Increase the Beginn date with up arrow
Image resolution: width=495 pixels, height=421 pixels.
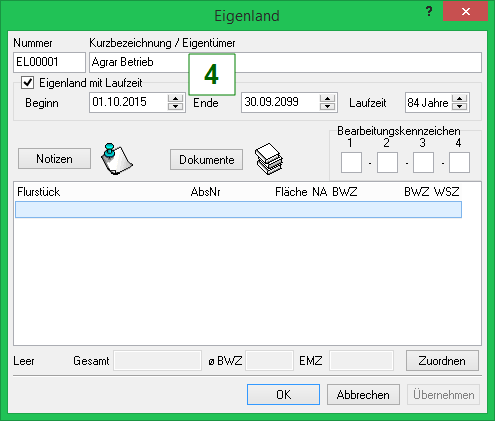(x=175, y=98)
